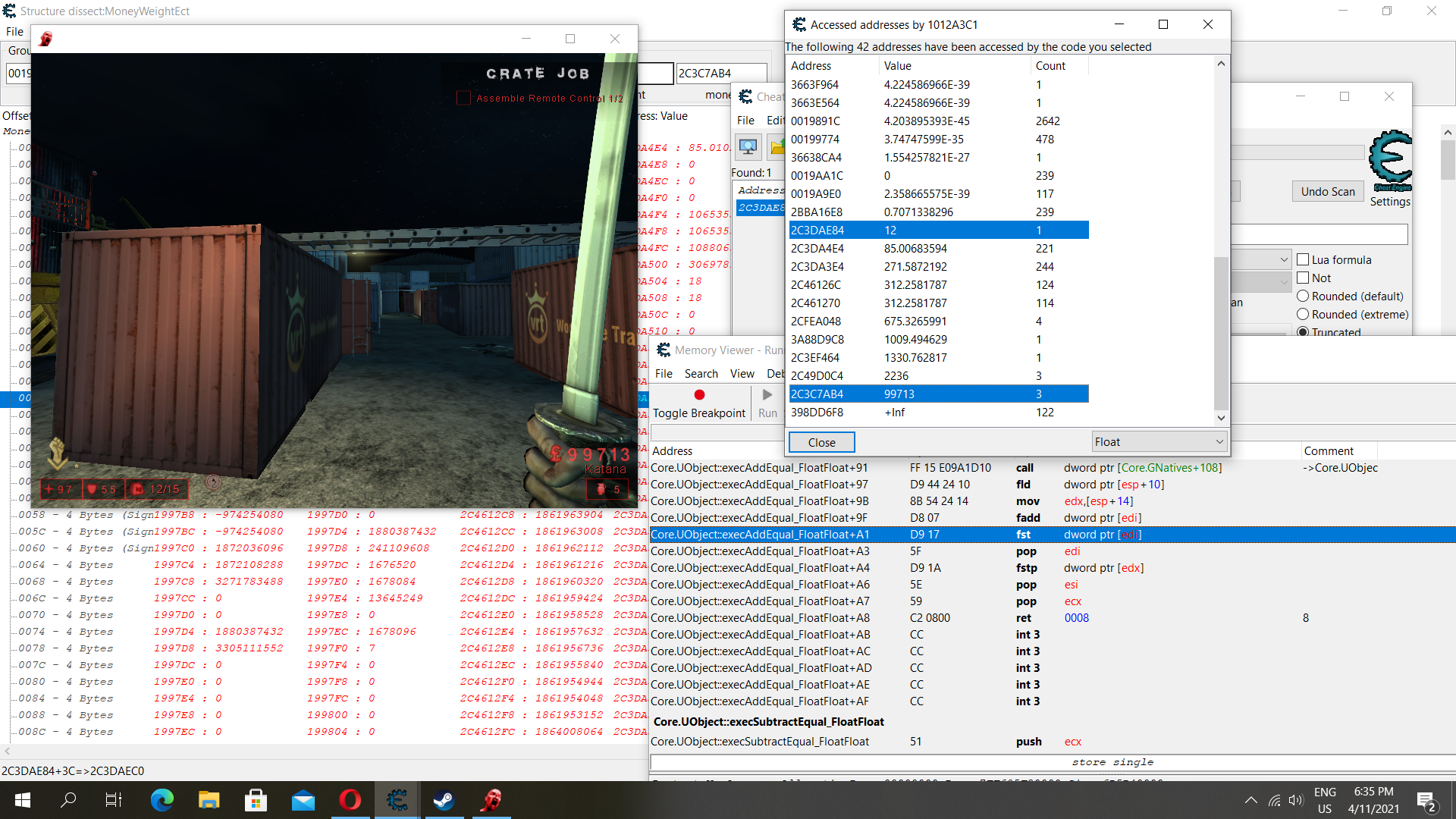Screen dimensions: 1456x819
Task: Tick the Not checkbox
Action: 1303,278
